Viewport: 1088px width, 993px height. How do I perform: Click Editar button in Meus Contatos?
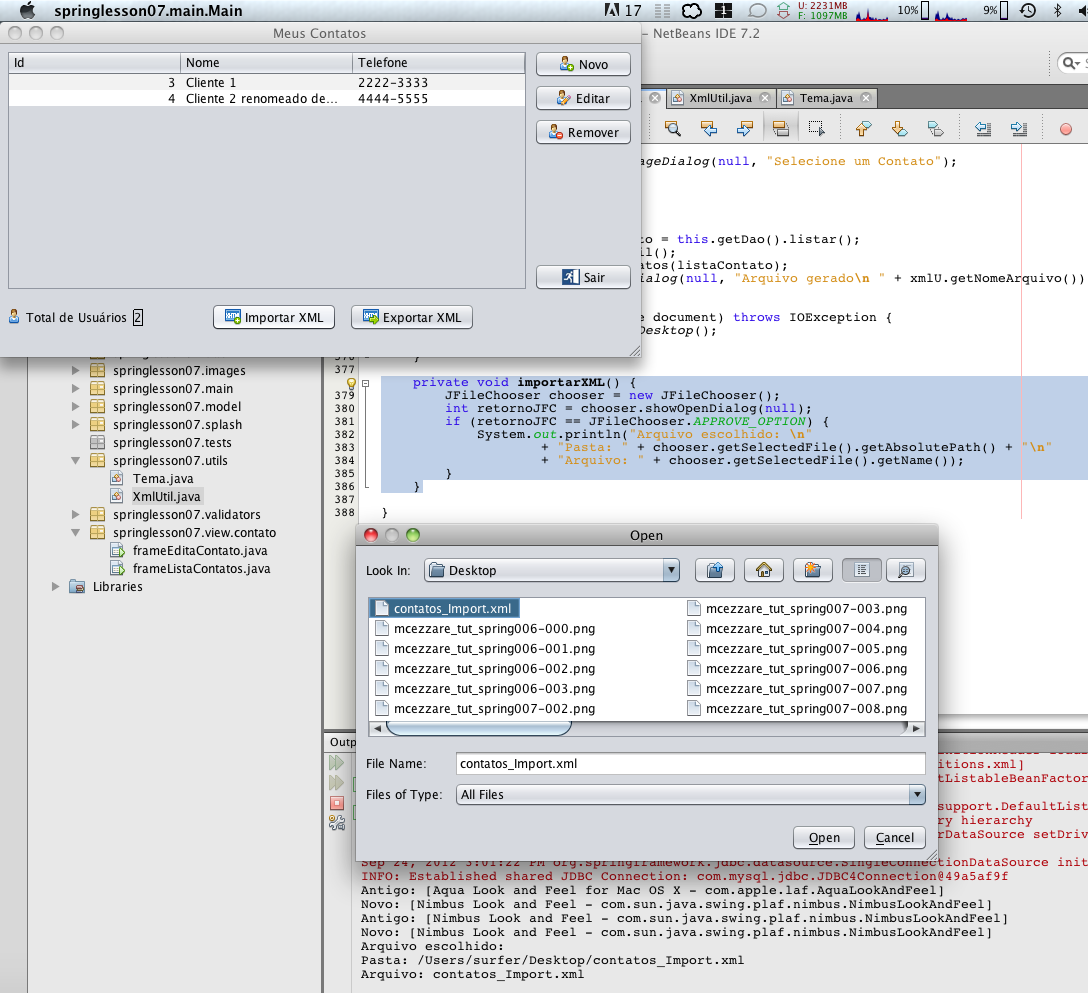(584, 99)
